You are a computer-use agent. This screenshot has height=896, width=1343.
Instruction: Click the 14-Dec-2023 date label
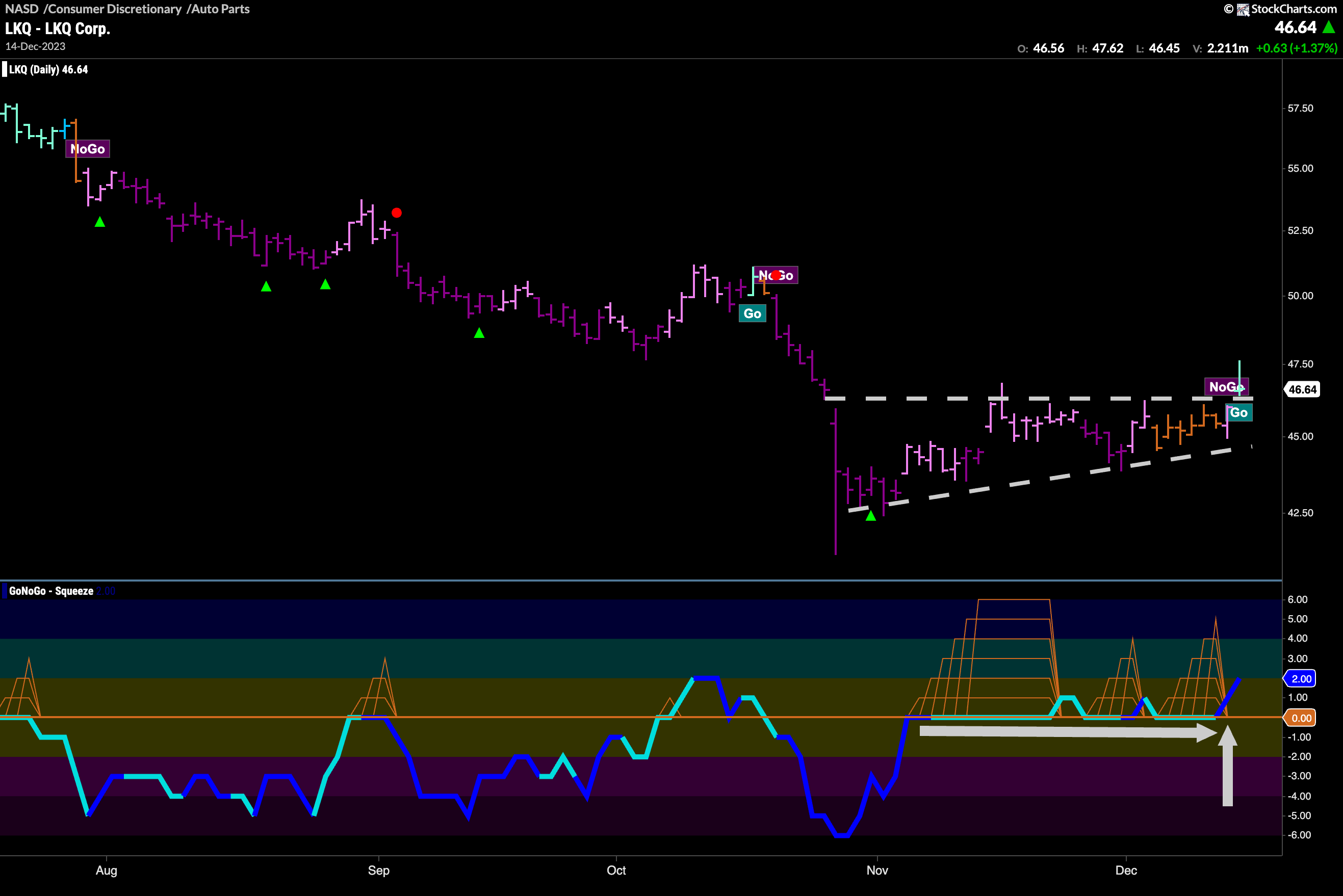pyautogui.click(x=35, y=47)
